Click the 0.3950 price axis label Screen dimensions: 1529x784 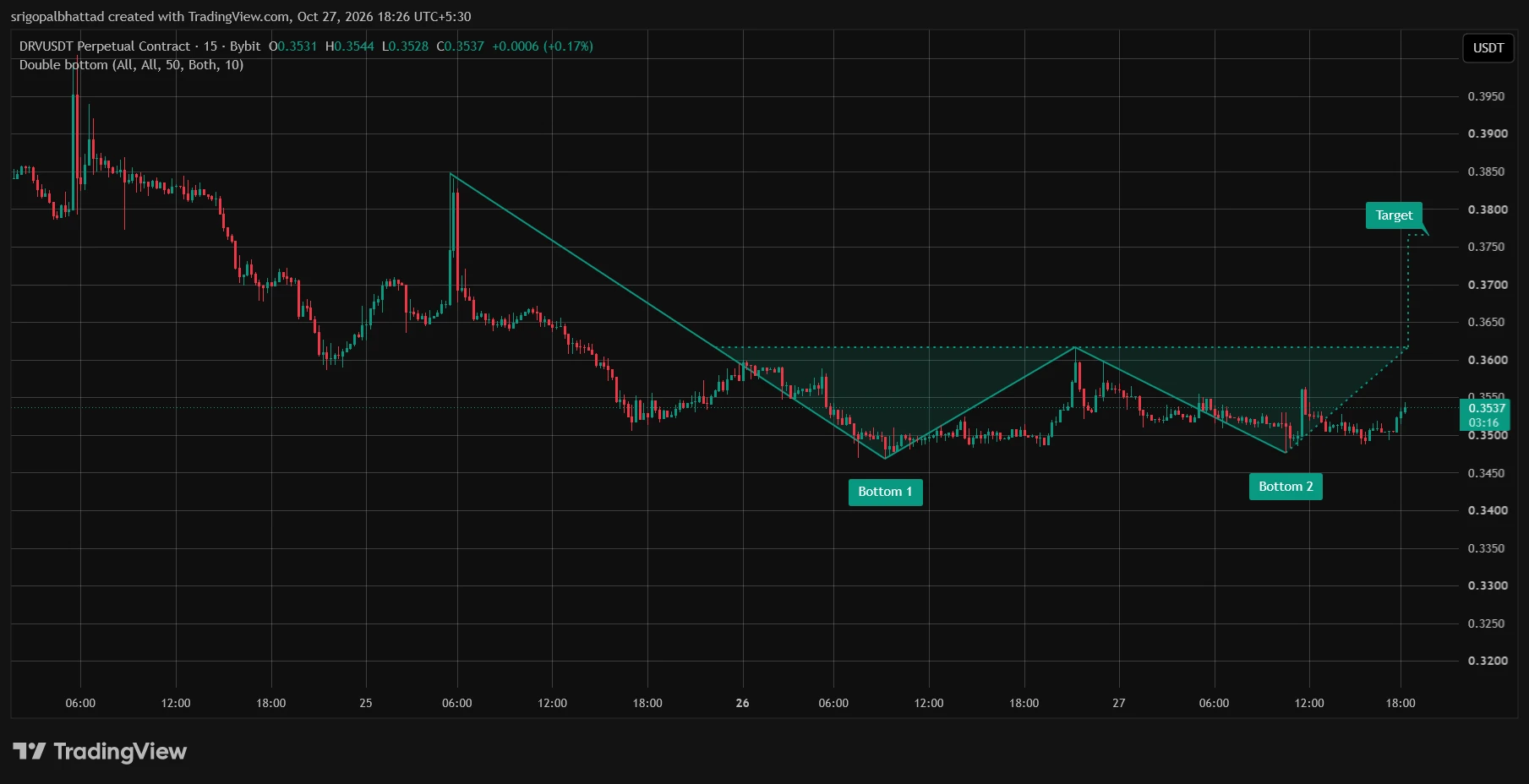click(x=1486, y=96)
